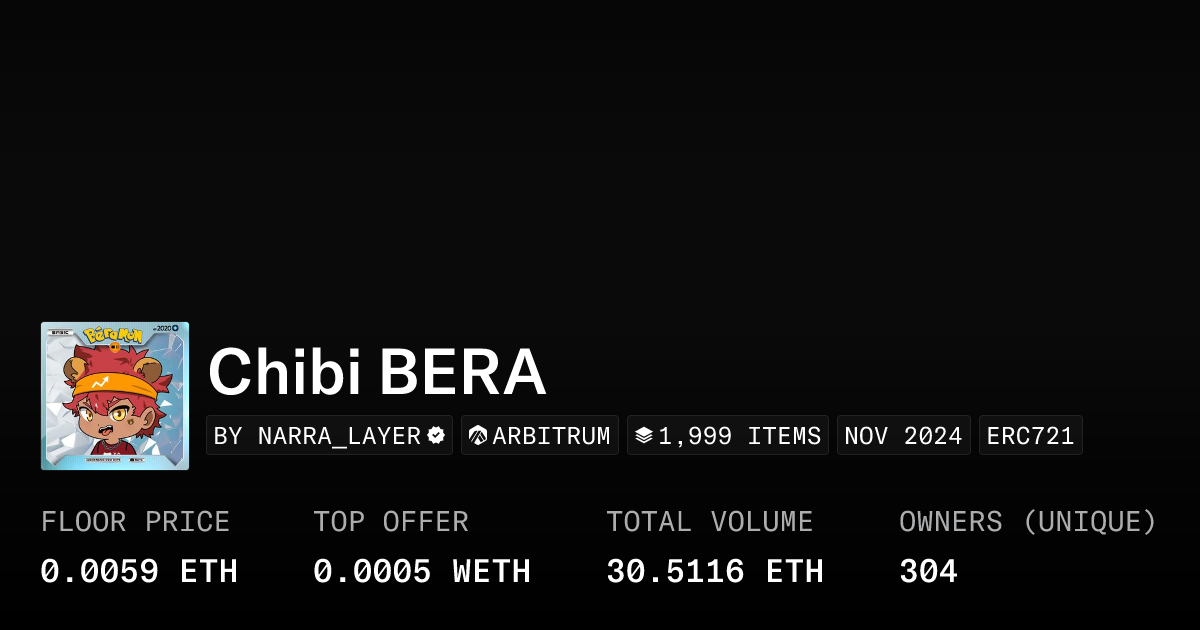Click the NOV 2024 date tag
The height and width of the screenshot is (630, 1200).
point(903,435)
